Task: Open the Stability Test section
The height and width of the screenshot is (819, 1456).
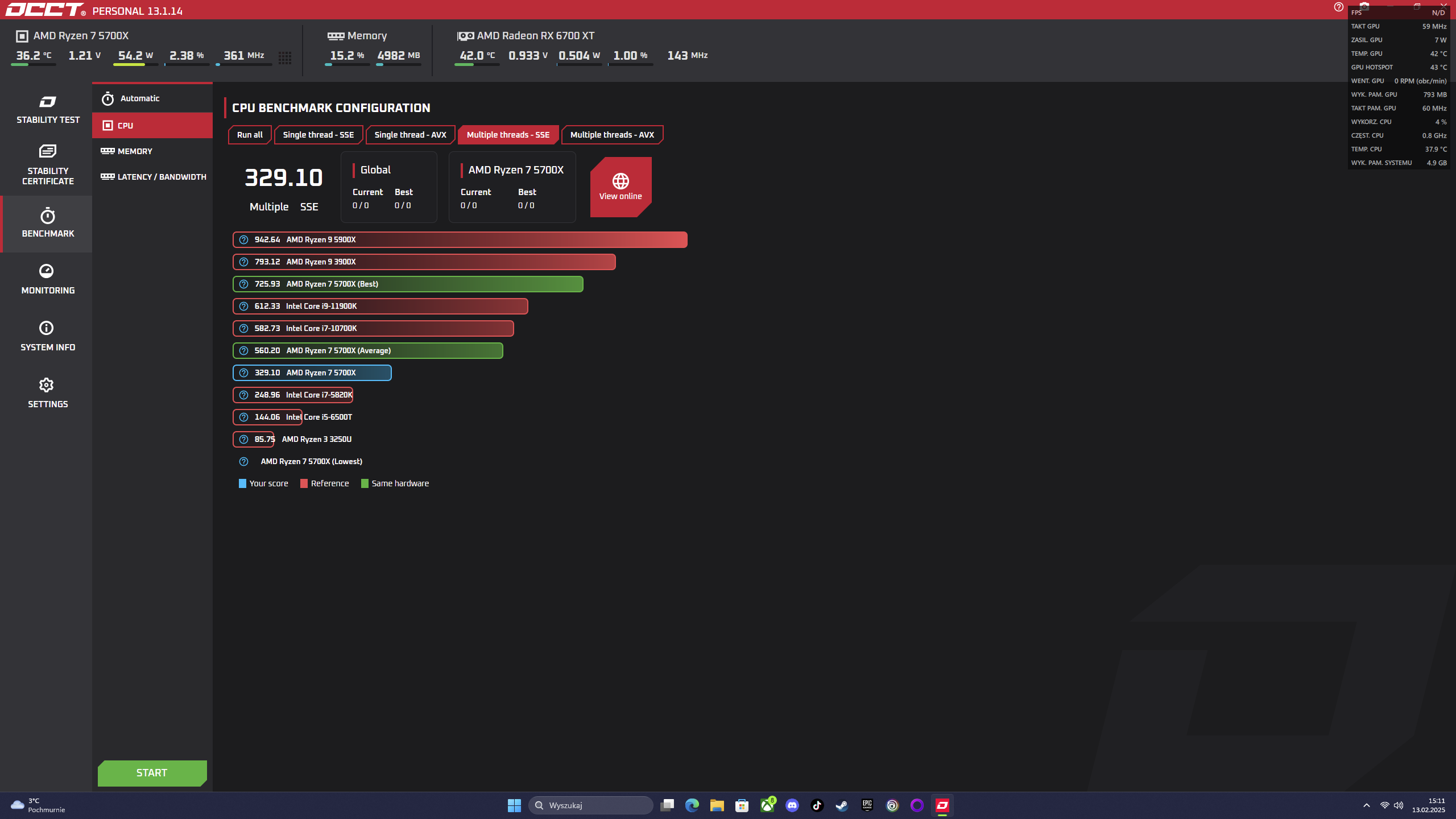Action: coord(48,110)
